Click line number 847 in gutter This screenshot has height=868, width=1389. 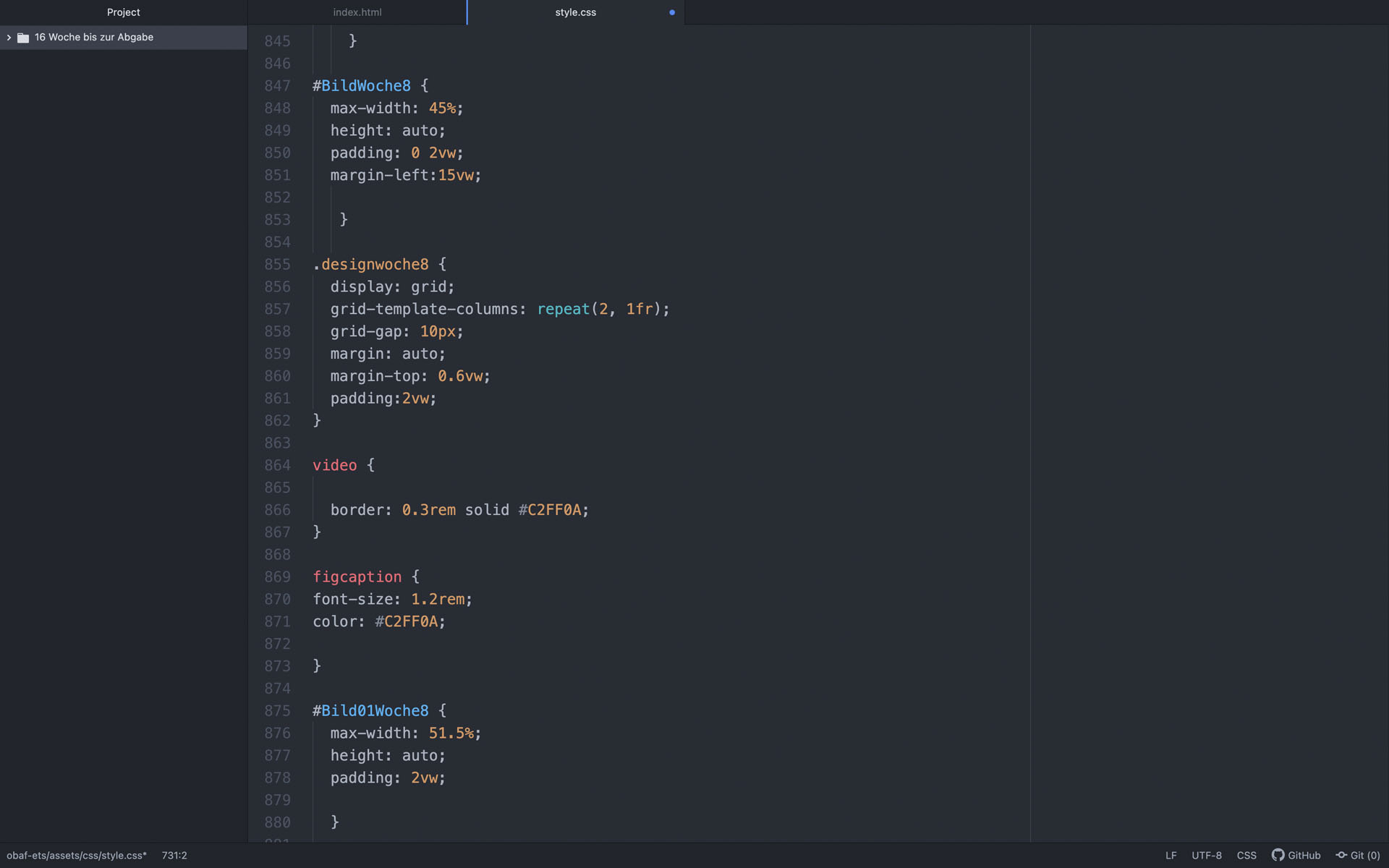pyautogui.click(x=277, y=86)
